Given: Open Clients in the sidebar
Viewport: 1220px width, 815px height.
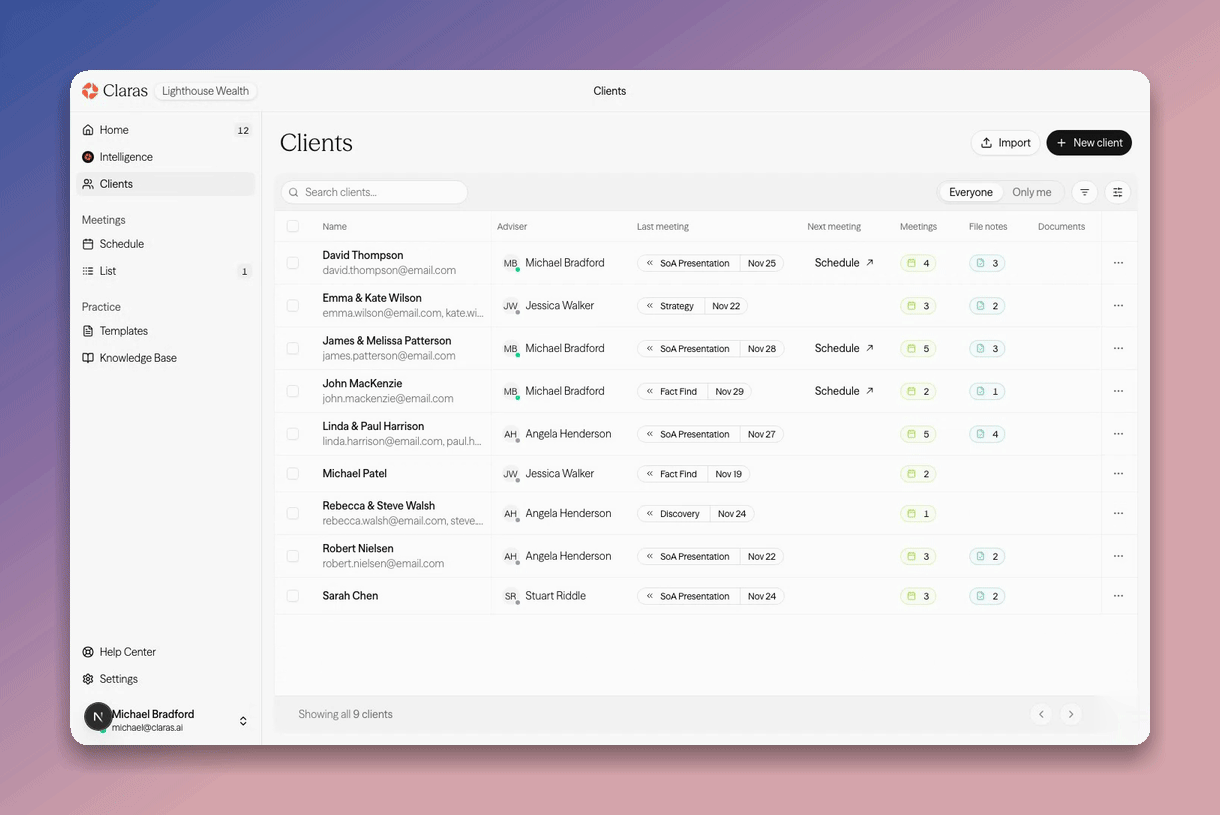Looking at the screenshot, I should tap(166, 184).
